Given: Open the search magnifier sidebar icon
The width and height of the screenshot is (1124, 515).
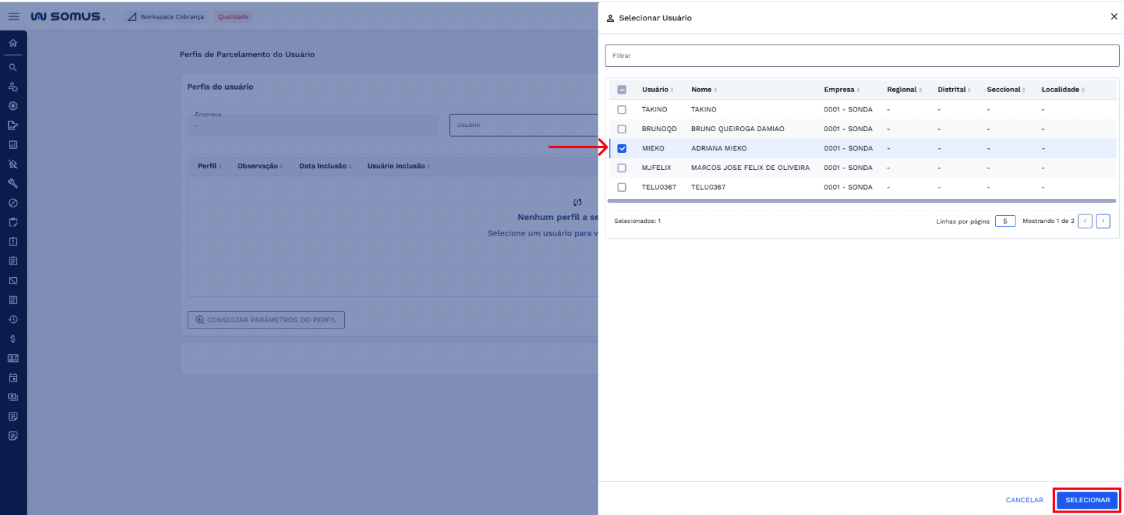Looking at the screenshot, I should point(13,67).
